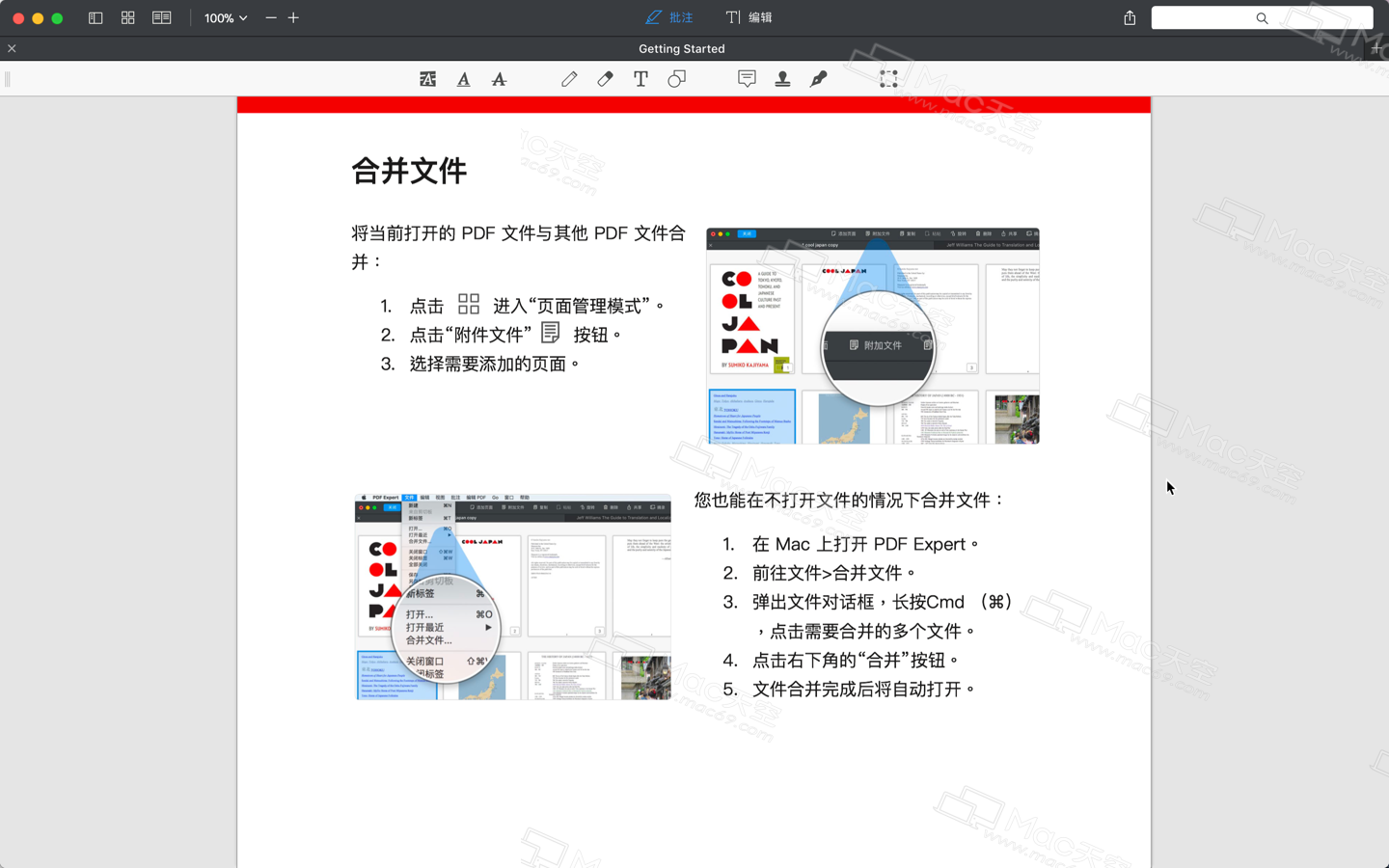Close the Getting Started tab
The image size is (1389, 868).
(12, 48)
